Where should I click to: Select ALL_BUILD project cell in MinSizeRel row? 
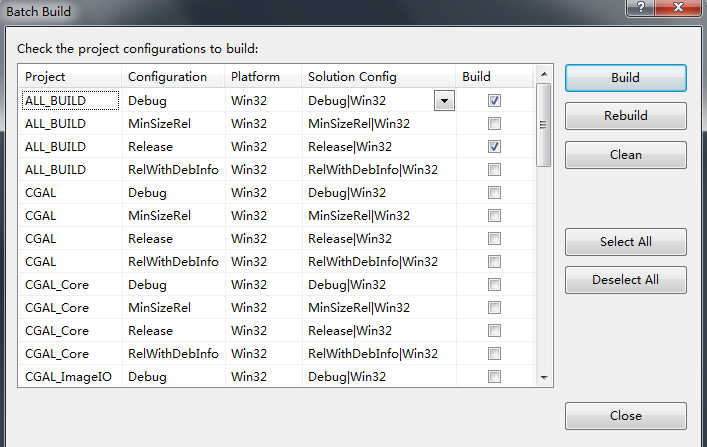coord(70,124)
